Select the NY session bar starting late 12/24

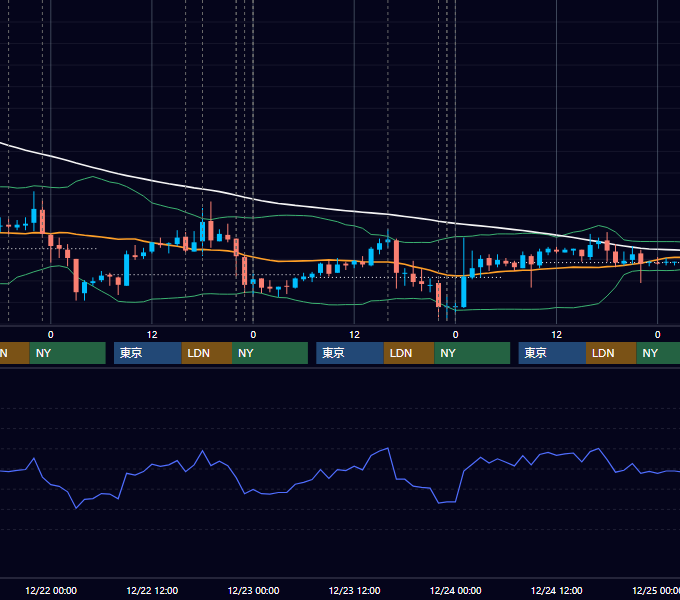[x=658, y=353]
